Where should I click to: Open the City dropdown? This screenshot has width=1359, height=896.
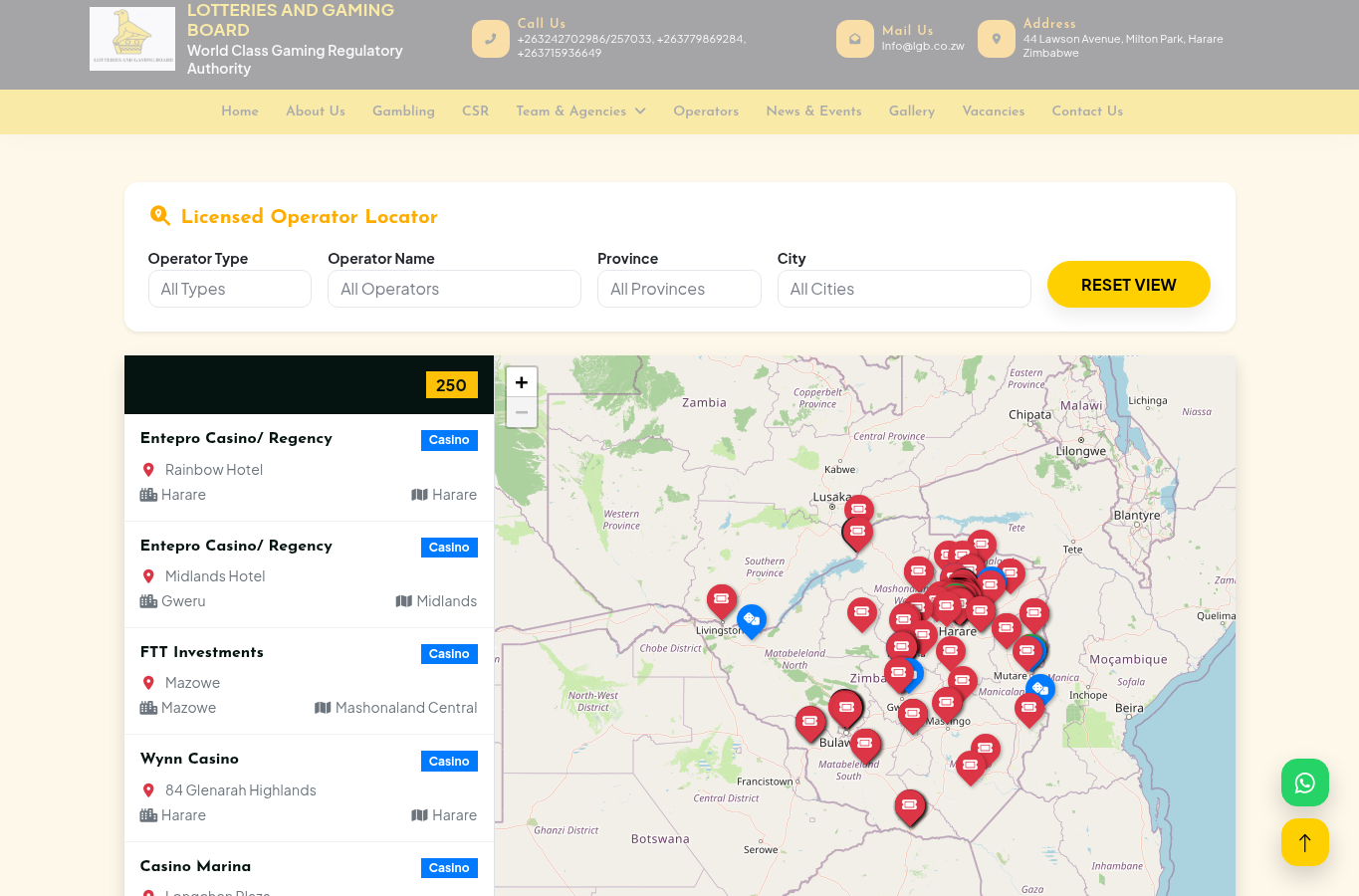pos(904,289)
